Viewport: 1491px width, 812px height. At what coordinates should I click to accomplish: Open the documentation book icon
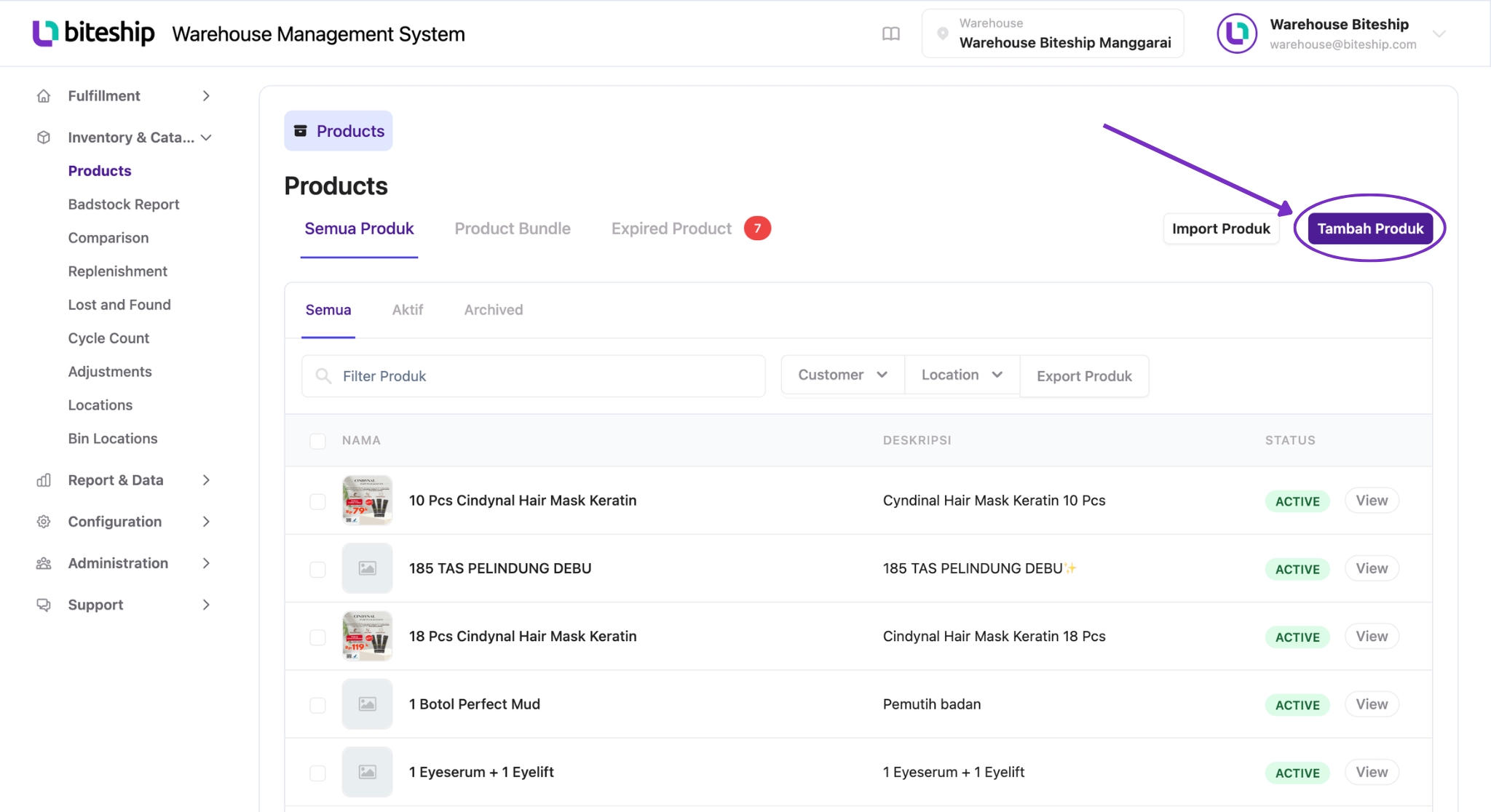click(x=891, y=34)
